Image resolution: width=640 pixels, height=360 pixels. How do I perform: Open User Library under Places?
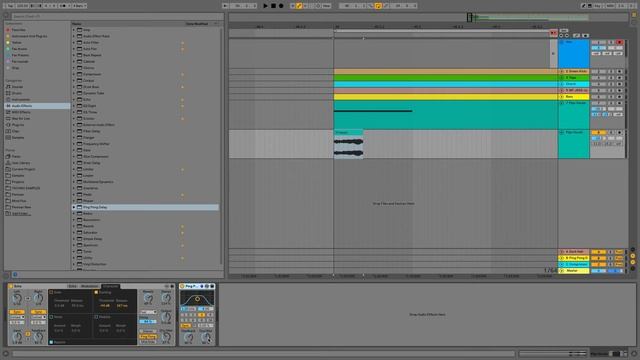coord(21,163)
